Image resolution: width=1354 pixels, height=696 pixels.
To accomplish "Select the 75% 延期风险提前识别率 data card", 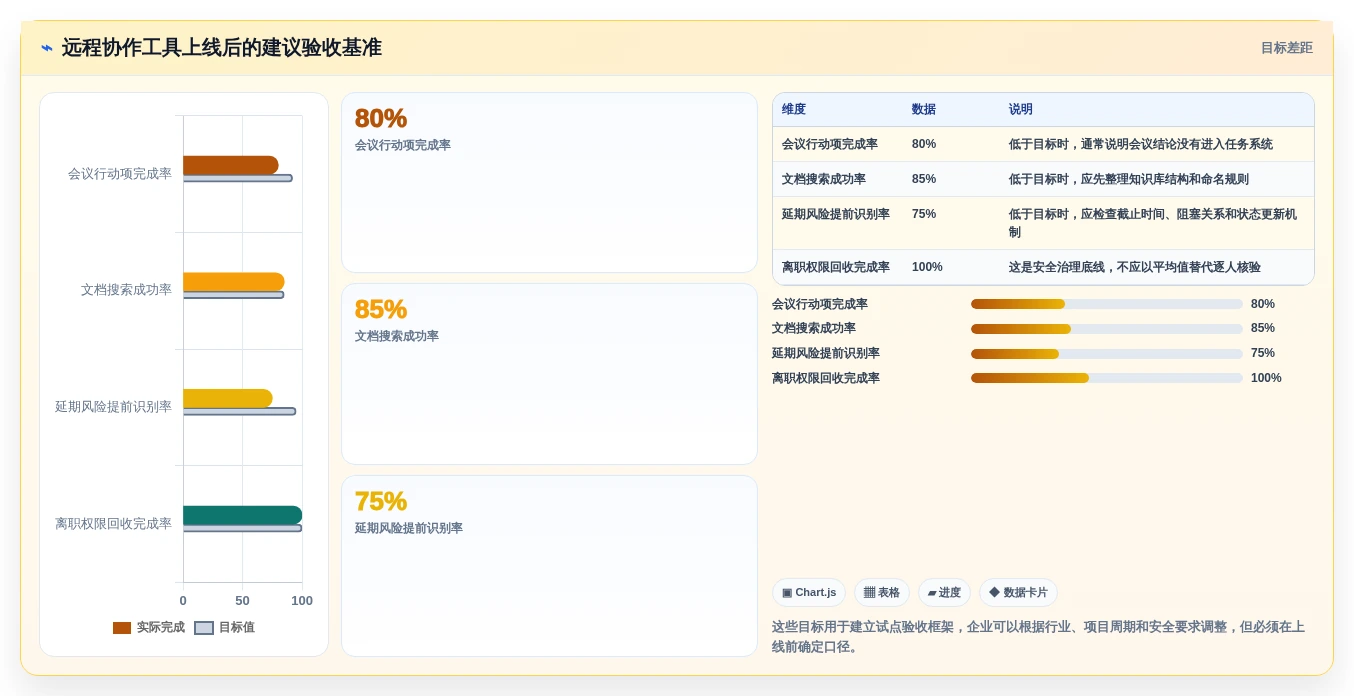I will (549, 566).
